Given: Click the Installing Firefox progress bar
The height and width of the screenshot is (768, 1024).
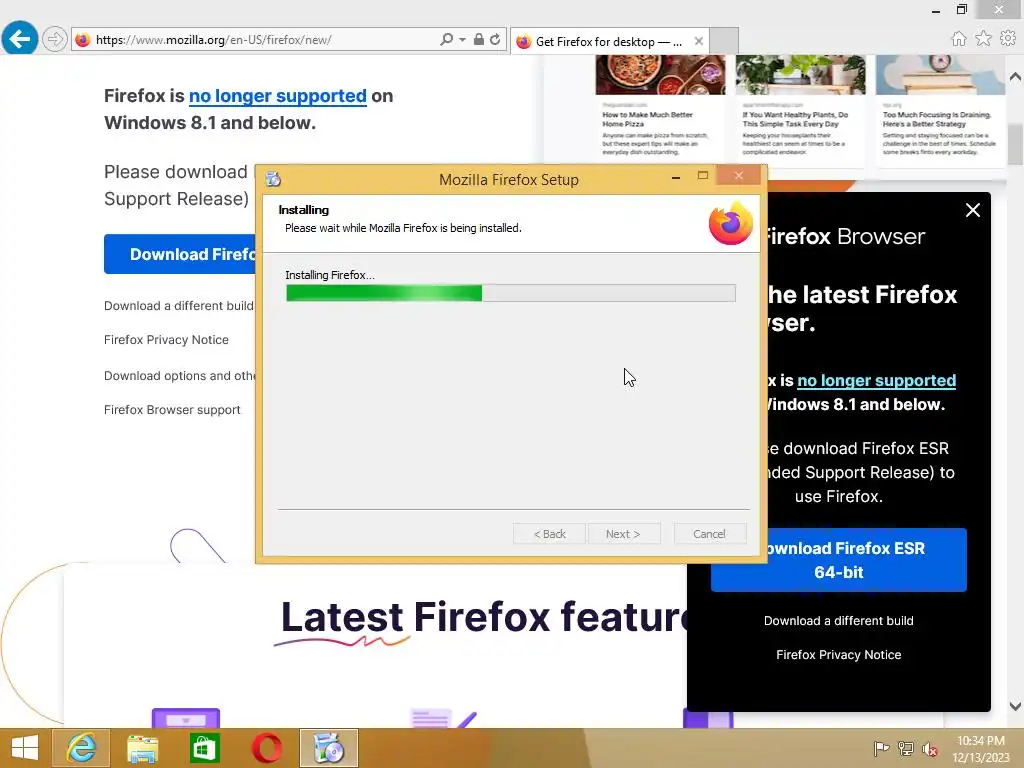Looking at the screenshot, I should (511, 293).
